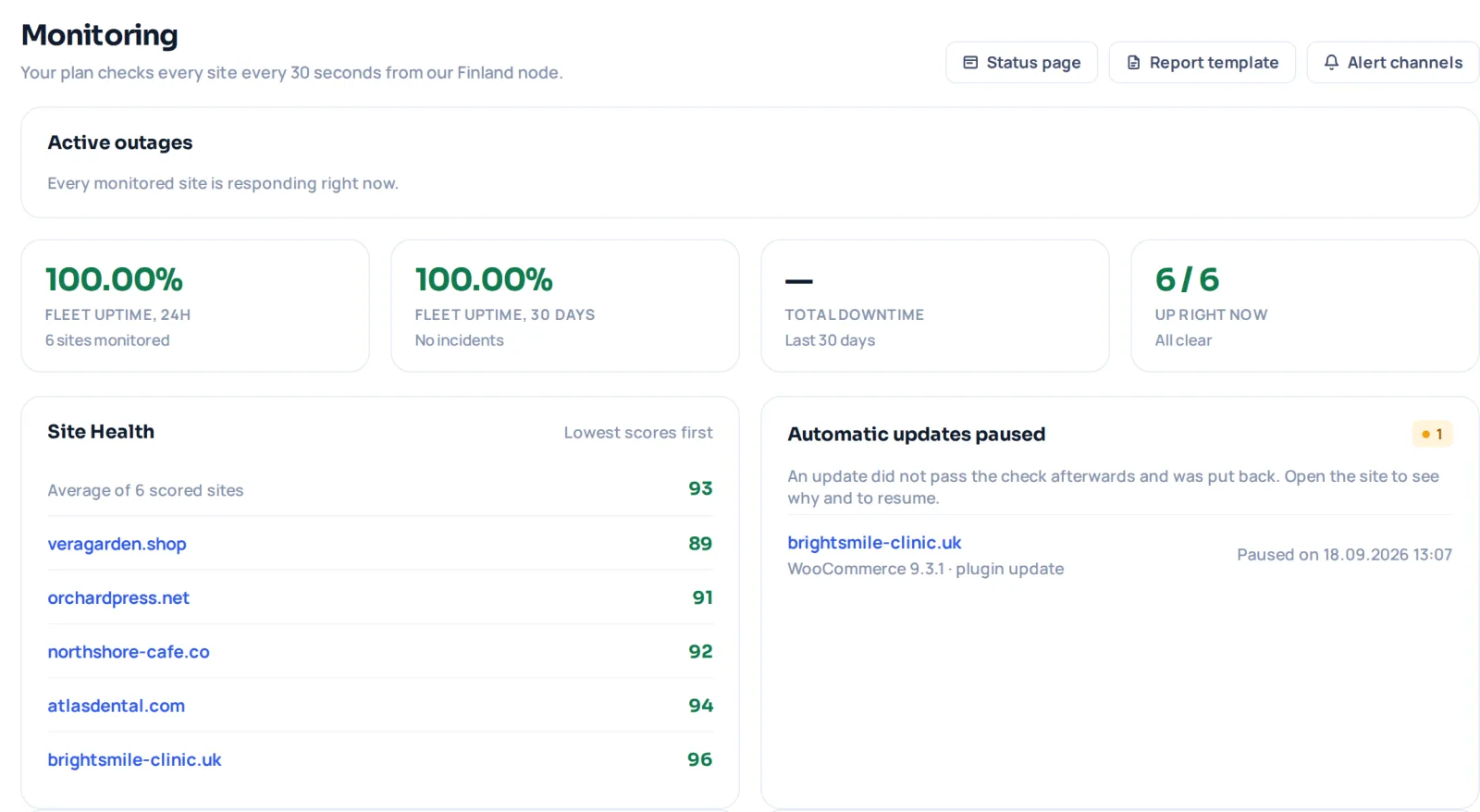
Task: Click the Active outages heading
Action: pos(120,142)
